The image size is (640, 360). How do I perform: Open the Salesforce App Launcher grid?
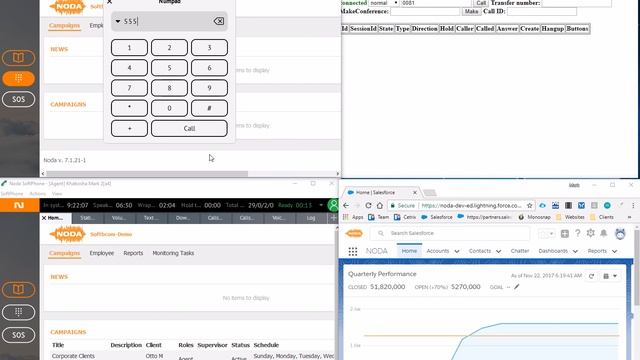tap(353, 251)
